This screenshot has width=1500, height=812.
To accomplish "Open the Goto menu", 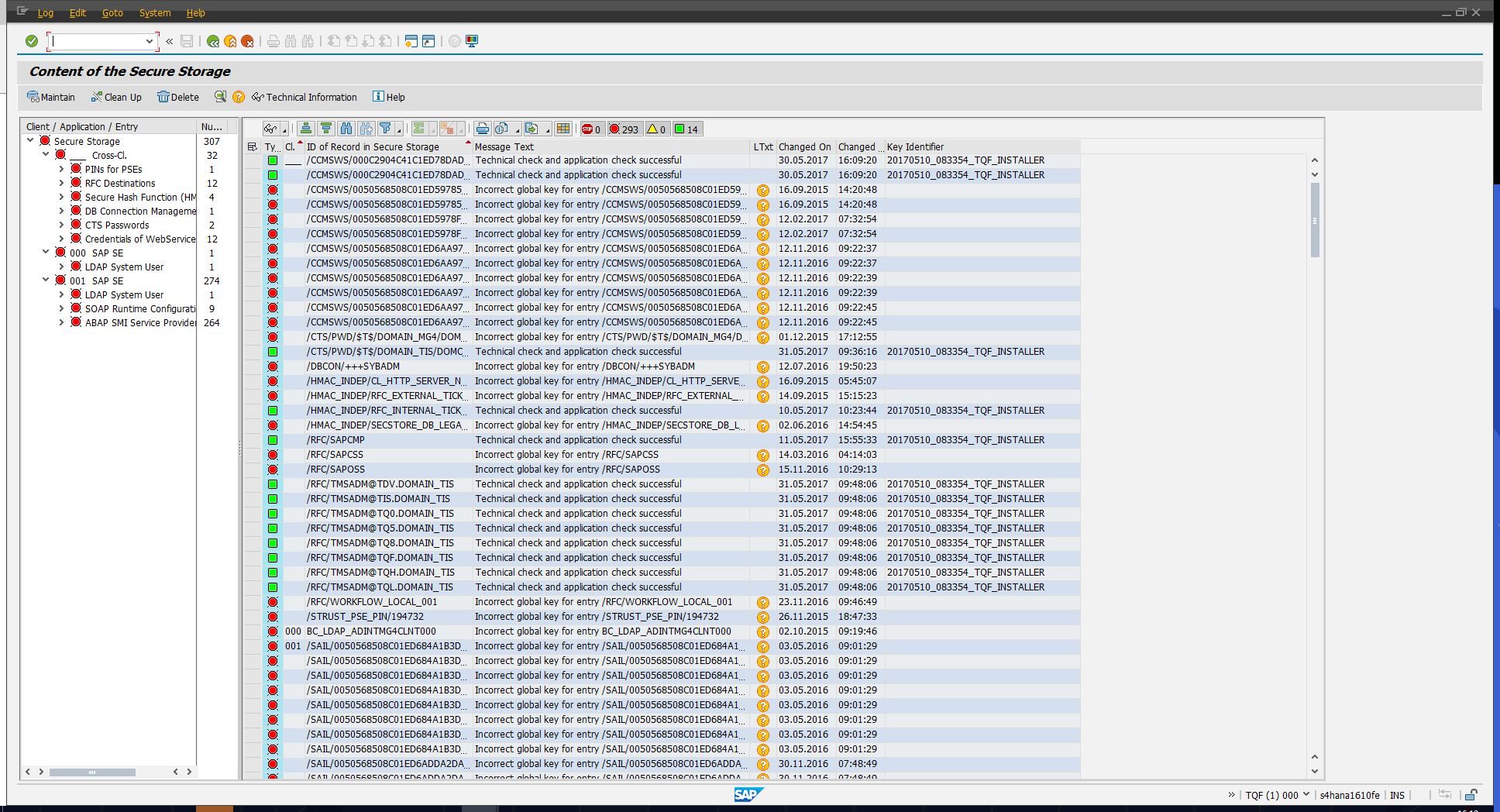I will [x=112, y=12].
